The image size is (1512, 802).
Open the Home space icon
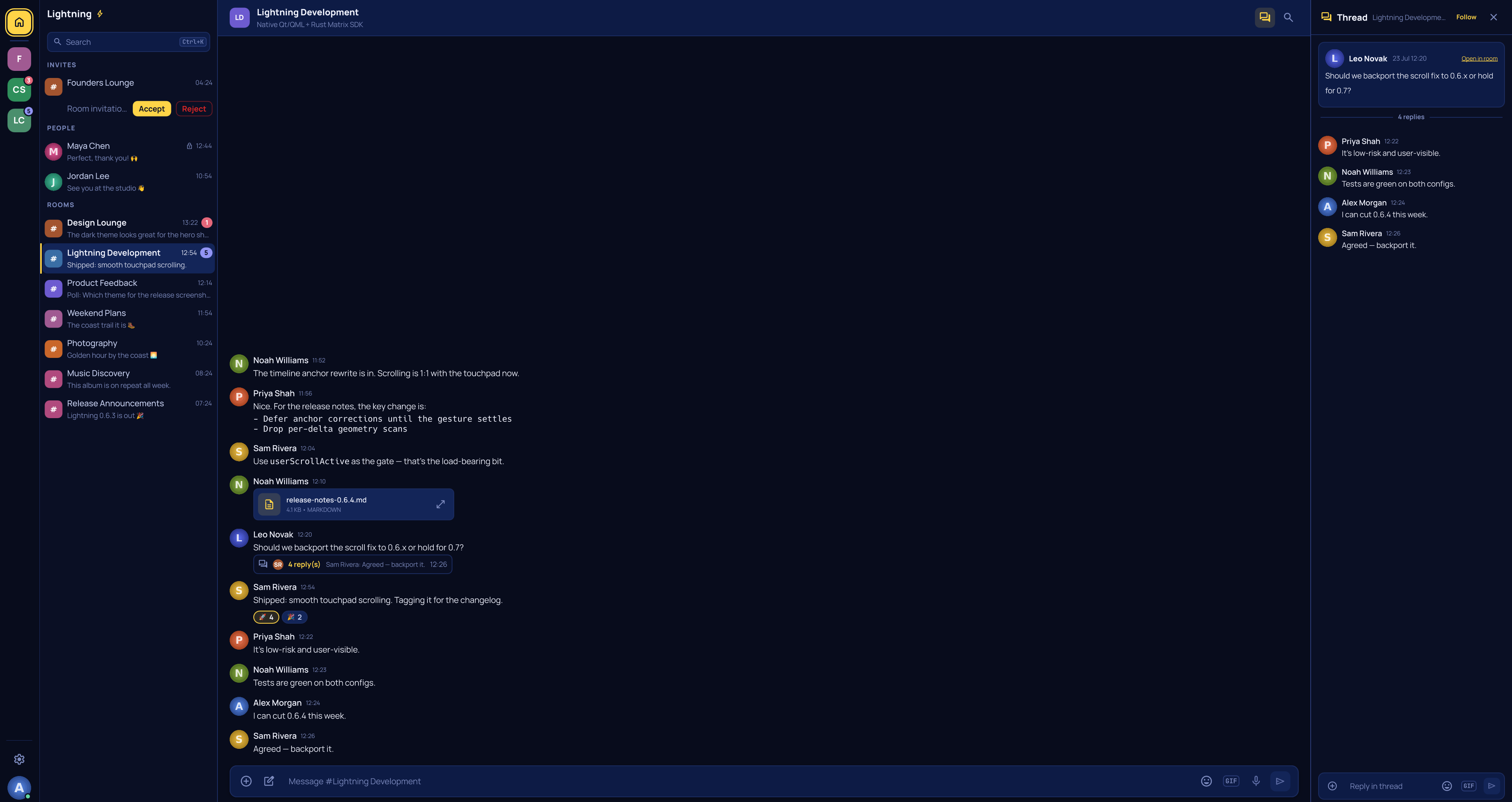point(19,22)
